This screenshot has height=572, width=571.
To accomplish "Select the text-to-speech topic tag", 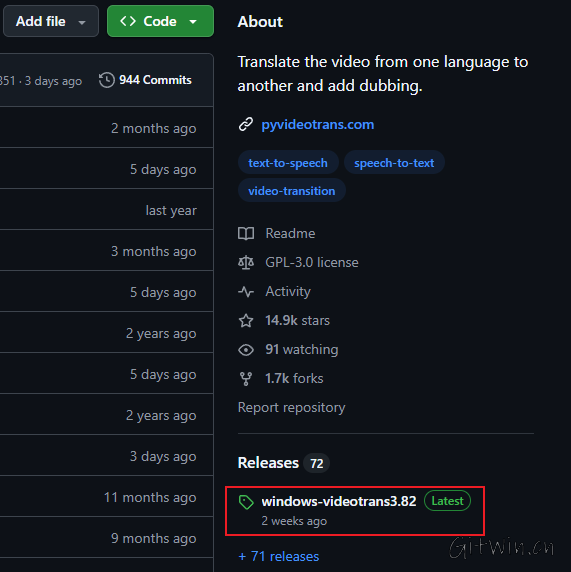I will pos(288,163).
